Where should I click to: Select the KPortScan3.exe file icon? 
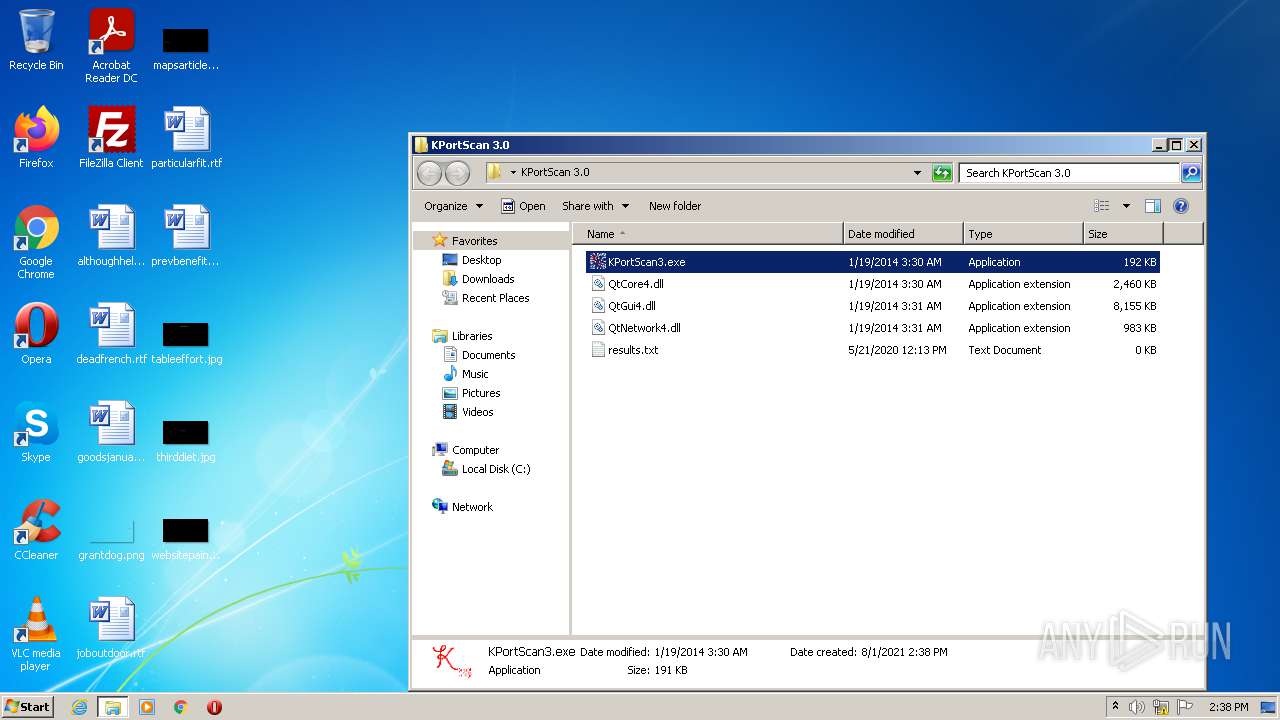tap(598, 262)
